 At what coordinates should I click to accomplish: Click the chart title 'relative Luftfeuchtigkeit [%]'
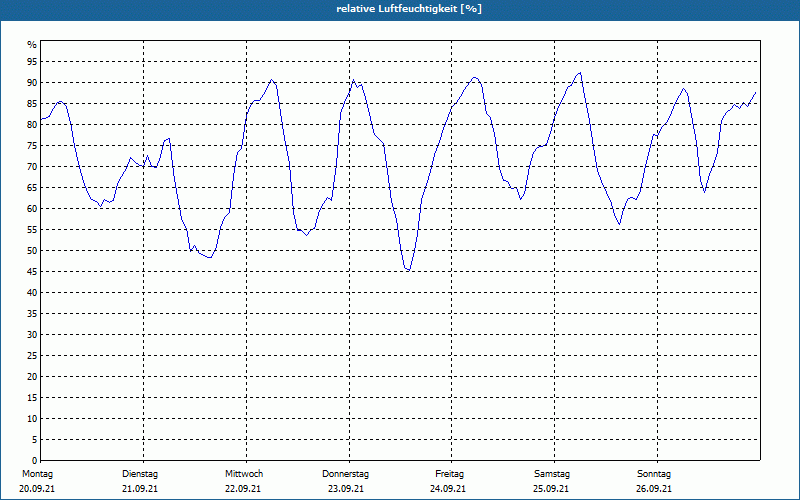tap(409, 9)
